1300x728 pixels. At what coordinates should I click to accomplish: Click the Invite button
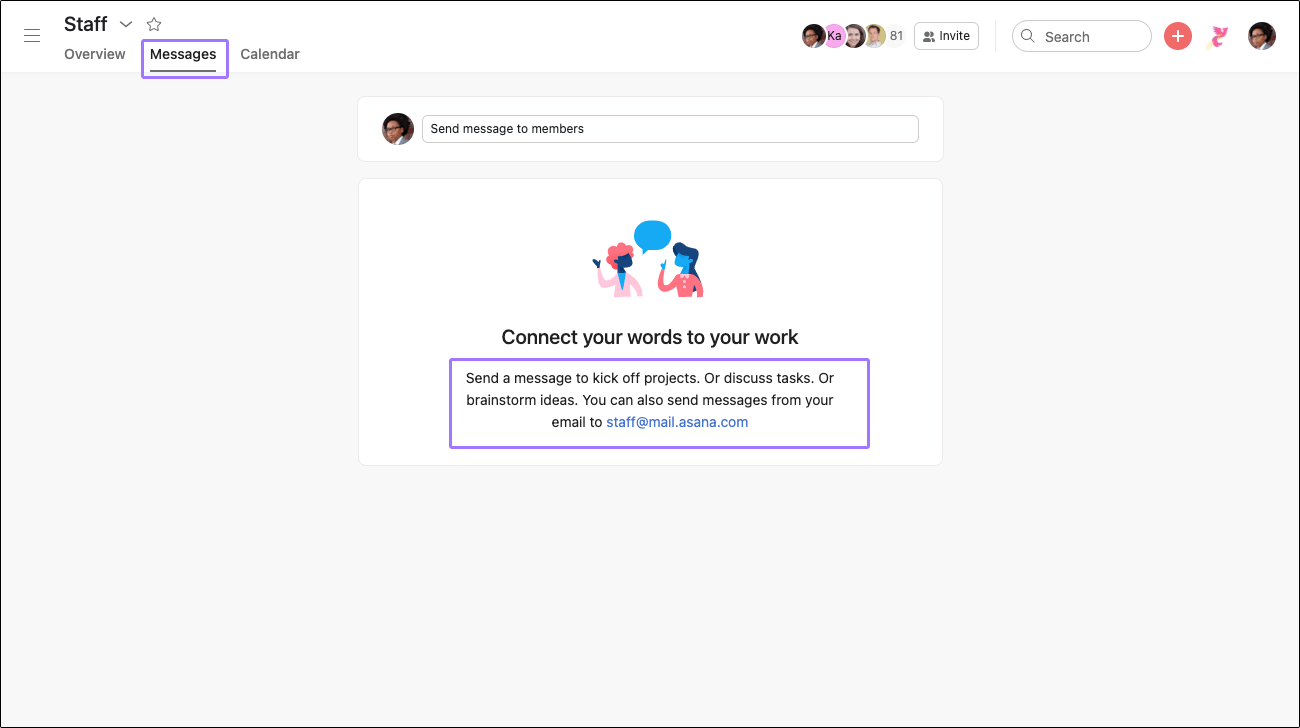[946, 36]
